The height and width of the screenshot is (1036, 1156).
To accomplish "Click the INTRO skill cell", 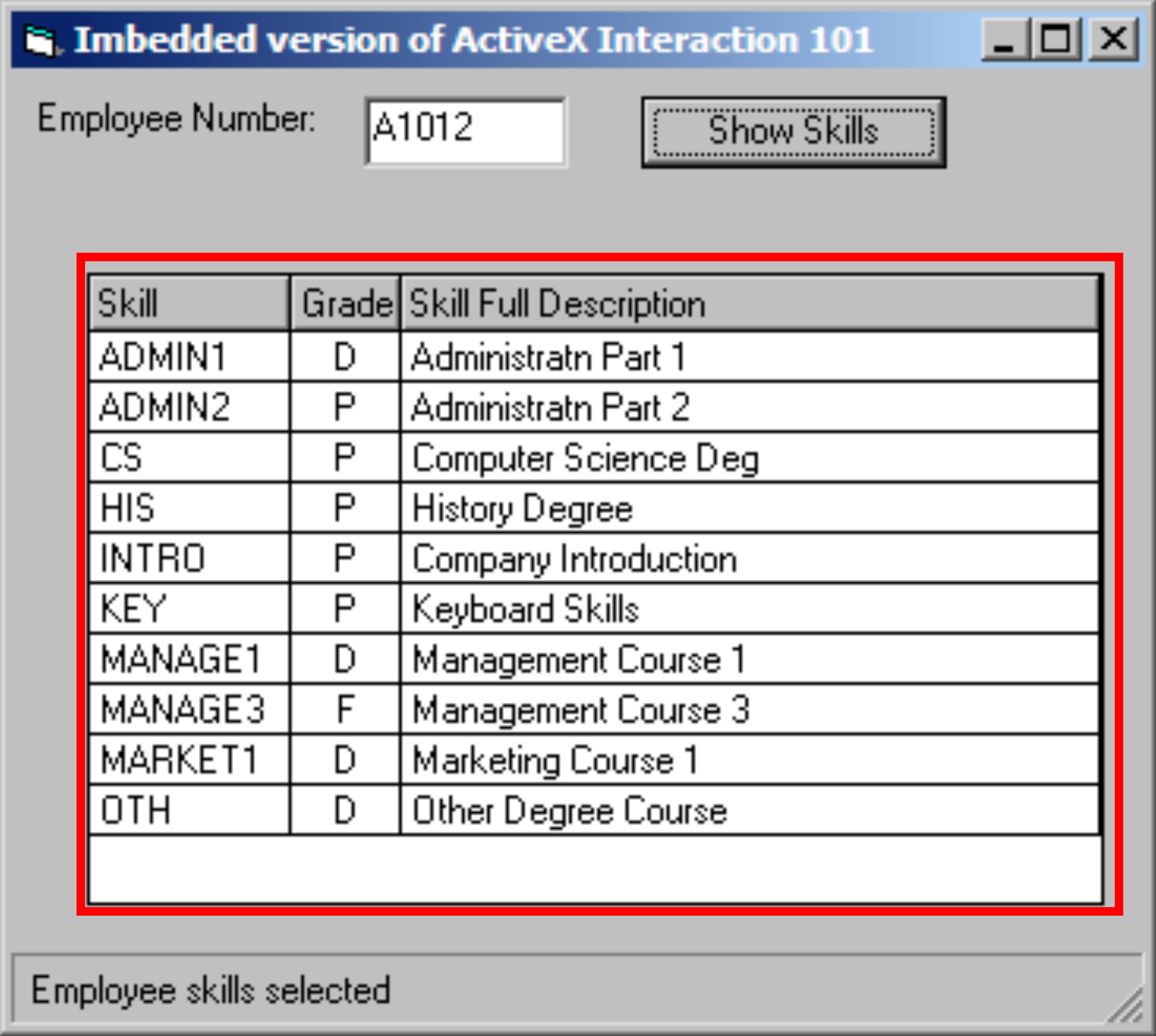I will [x=188, y=558].
